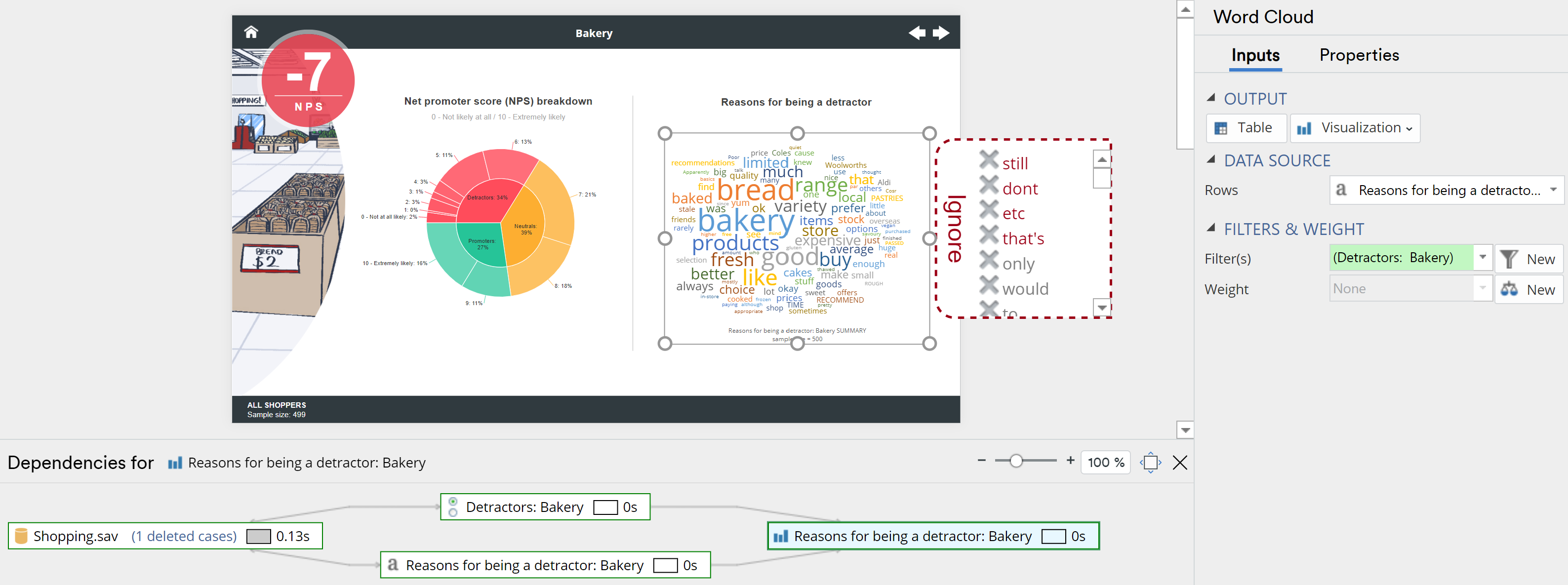Select the word cloud output dependency node

coord(933,536)
